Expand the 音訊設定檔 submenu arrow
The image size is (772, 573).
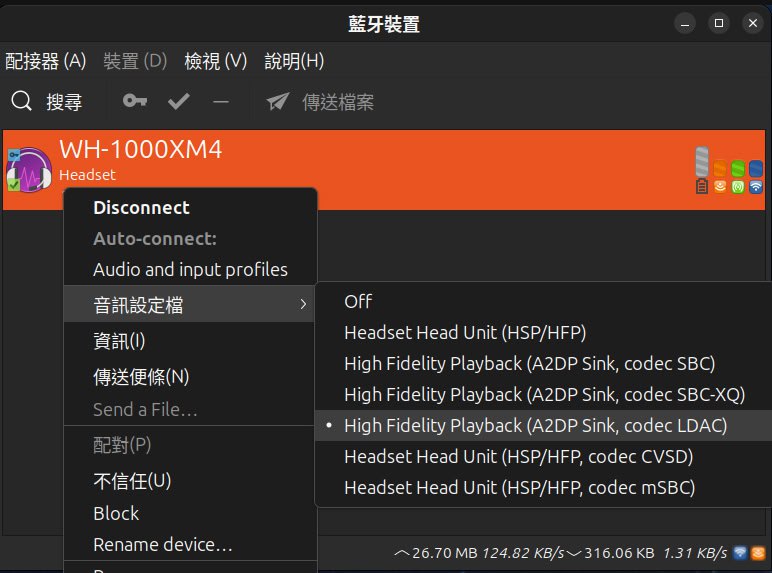303,304
